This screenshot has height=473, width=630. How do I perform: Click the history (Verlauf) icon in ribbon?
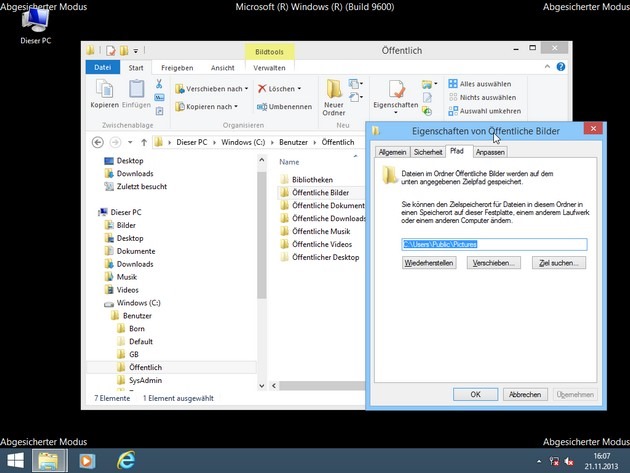tap(427, 111)
